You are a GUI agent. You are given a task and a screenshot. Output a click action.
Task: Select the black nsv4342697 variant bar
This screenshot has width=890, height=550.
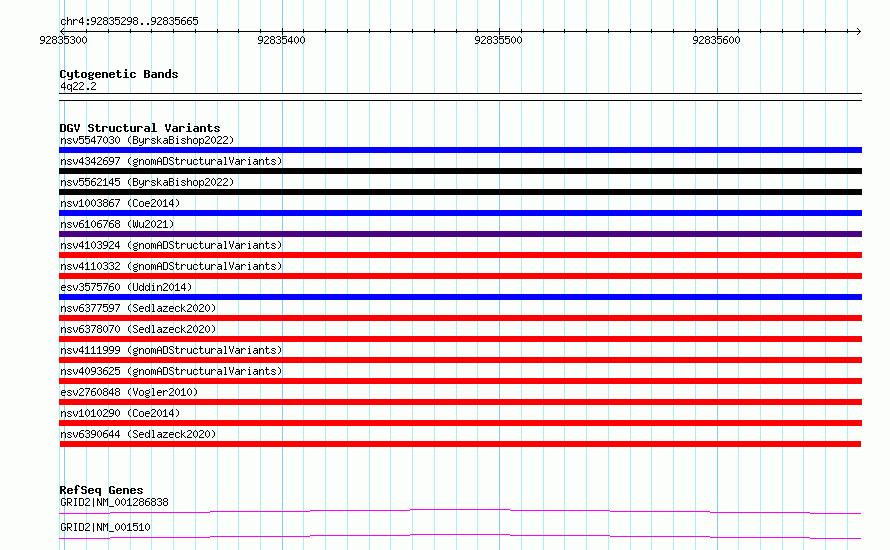click(460, 171)
